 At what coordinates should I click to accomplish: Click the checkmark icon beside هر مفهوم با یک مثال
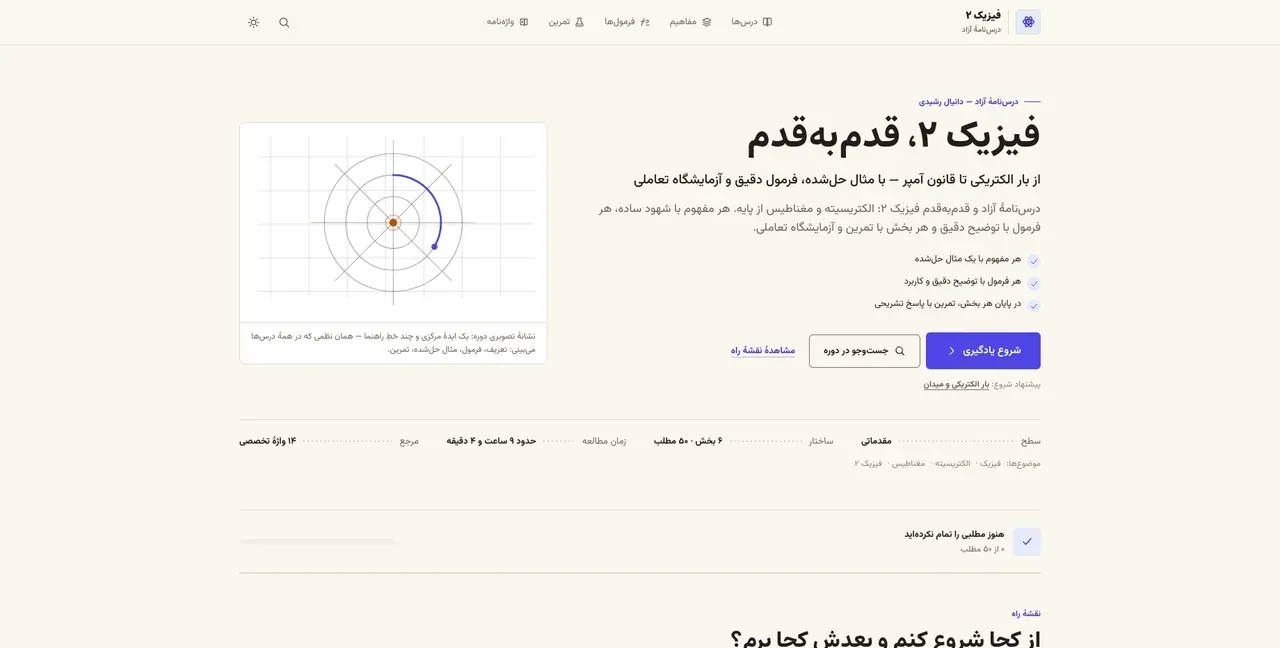click(1034, 261)
